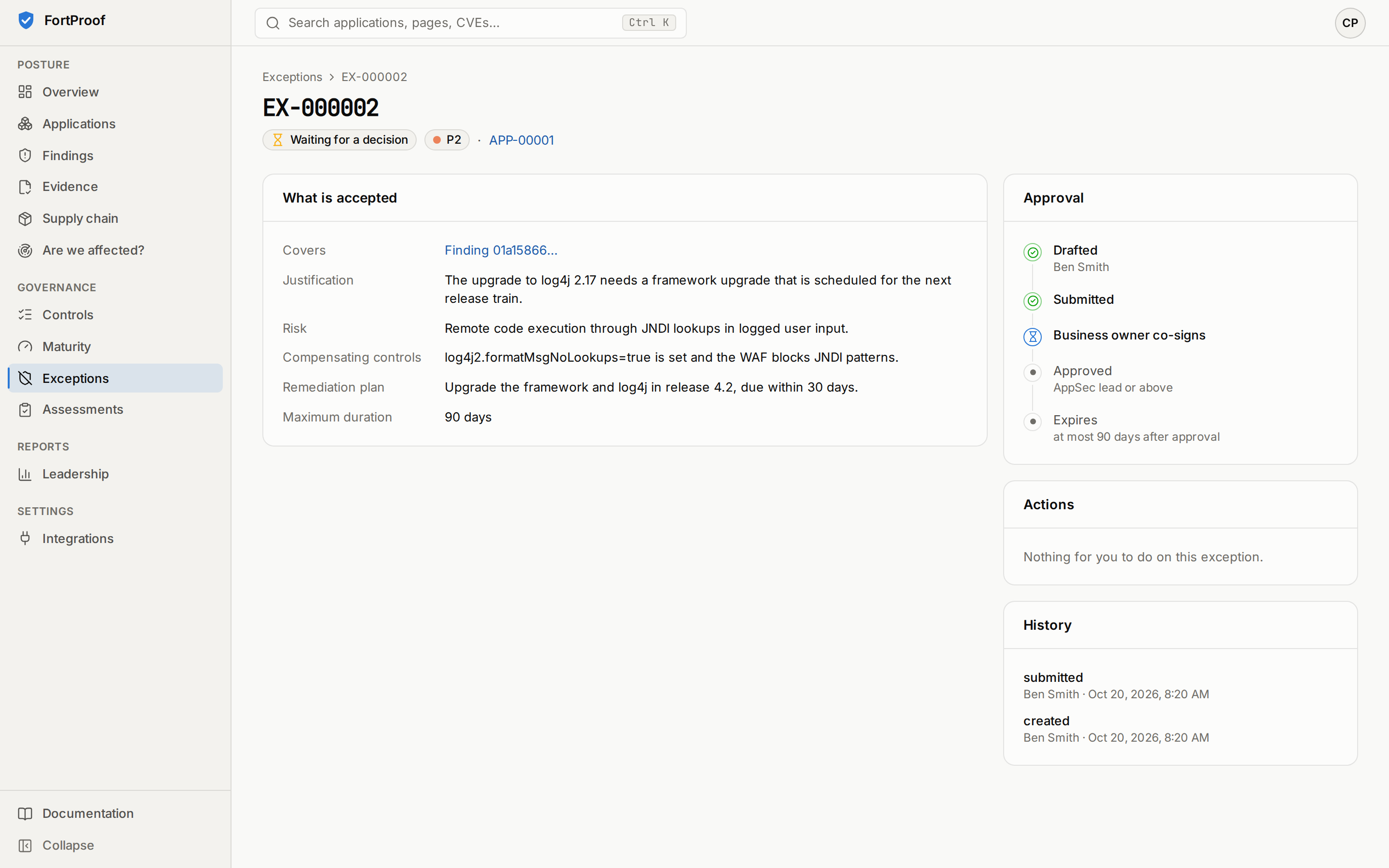The image size is (1389, 868).
Task: Click the Leadership bar chart icon
Action: coord(25,474)
